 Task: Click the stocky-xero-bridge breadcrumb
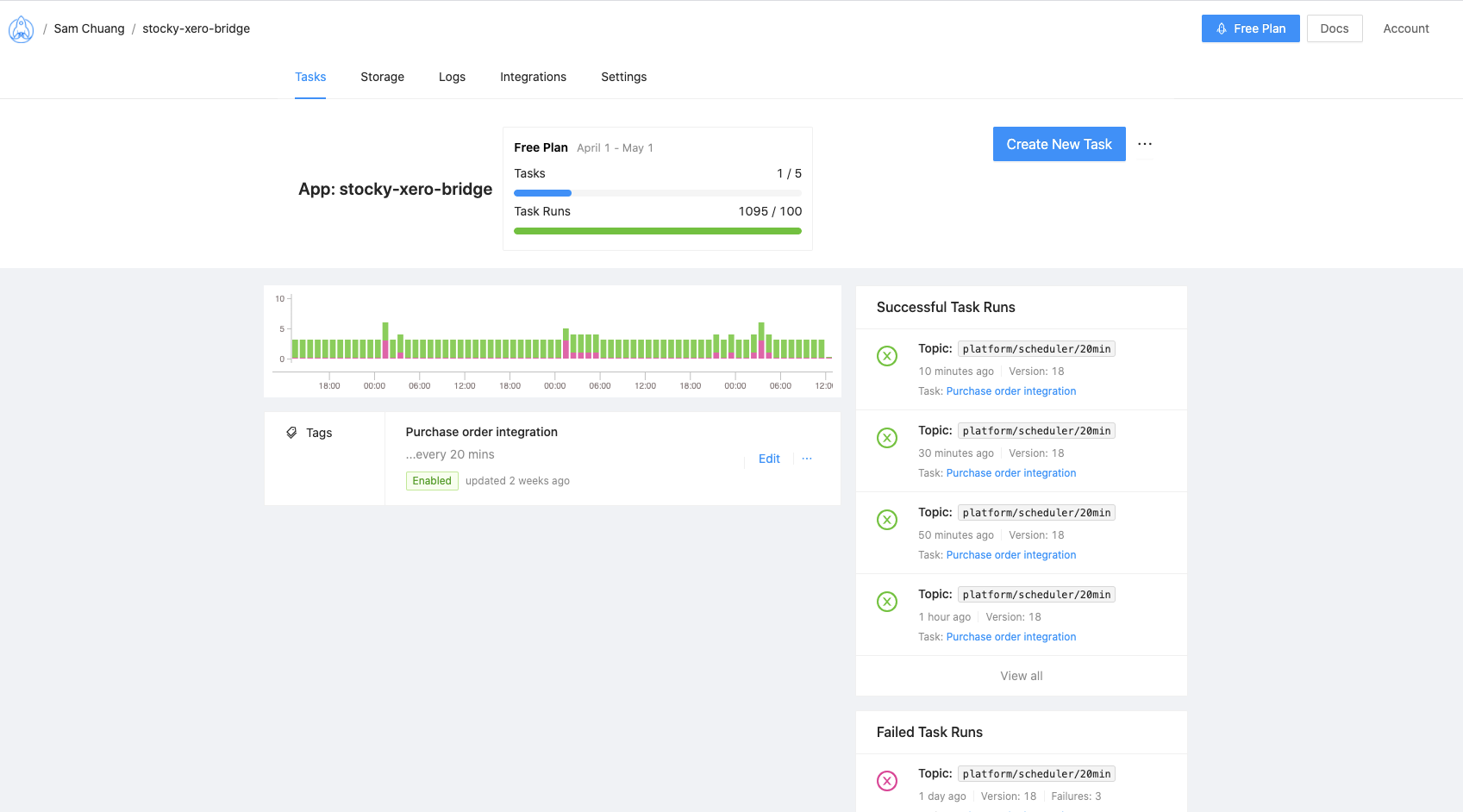pos(196,28)
